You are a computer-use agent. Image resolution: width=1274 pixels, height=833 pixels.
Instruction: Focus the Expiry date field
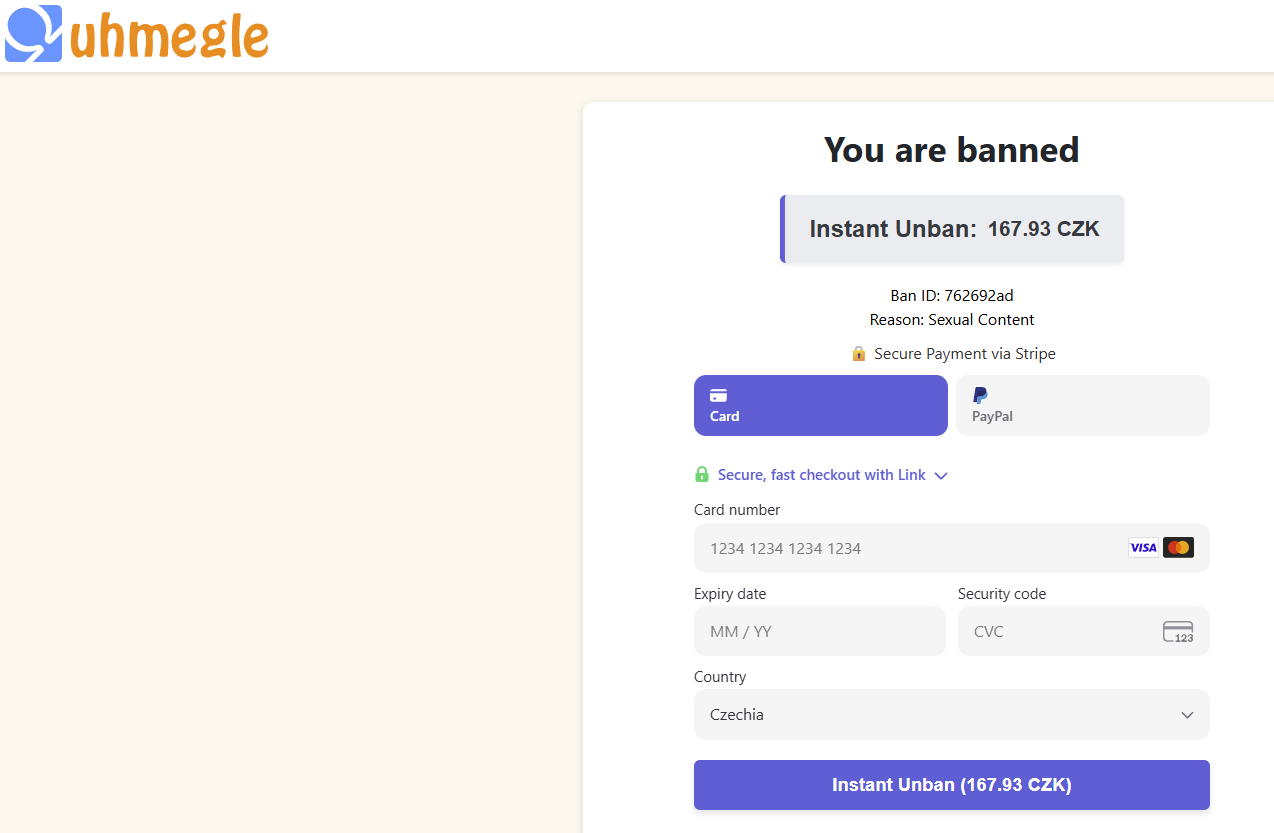tap(819, 631)
